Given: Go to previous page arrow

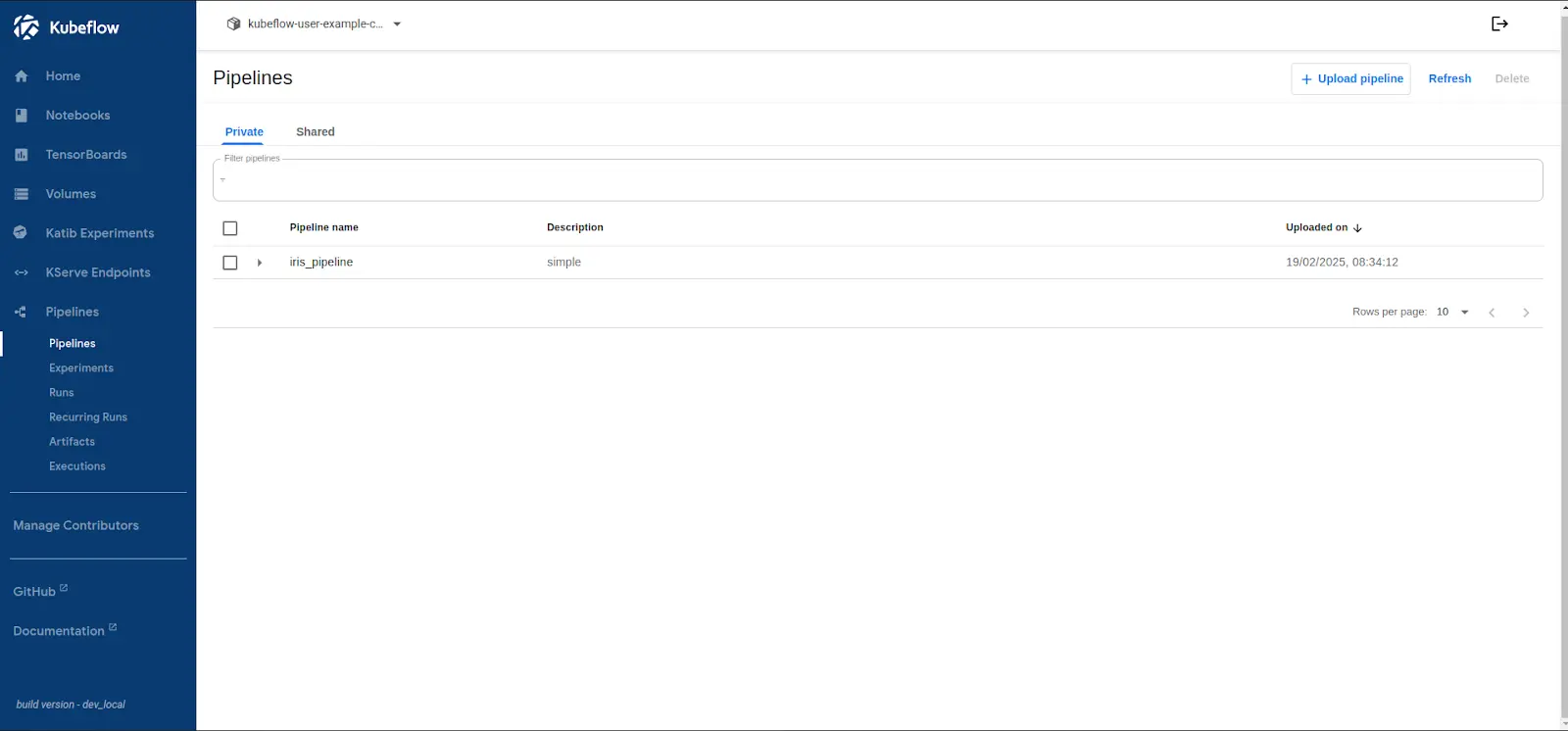Looking at the screenshot, I should pos(1492,313).
